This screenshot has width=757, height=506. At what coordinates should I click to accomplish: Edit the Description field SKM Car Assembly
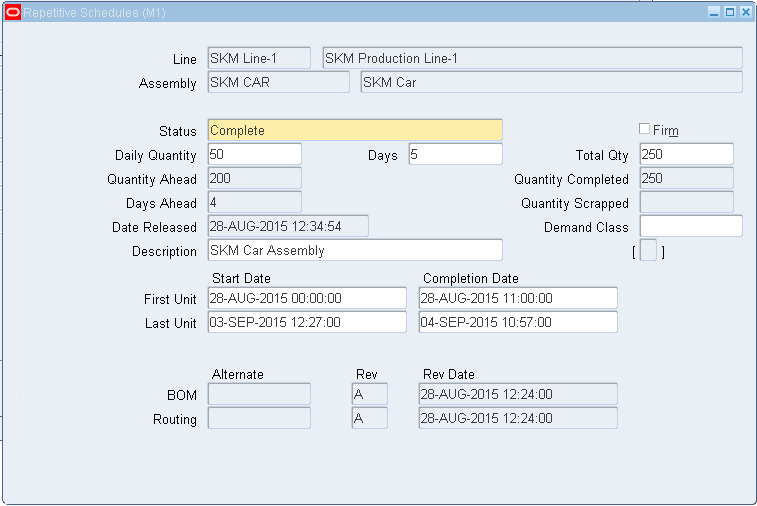pos(355,251)
